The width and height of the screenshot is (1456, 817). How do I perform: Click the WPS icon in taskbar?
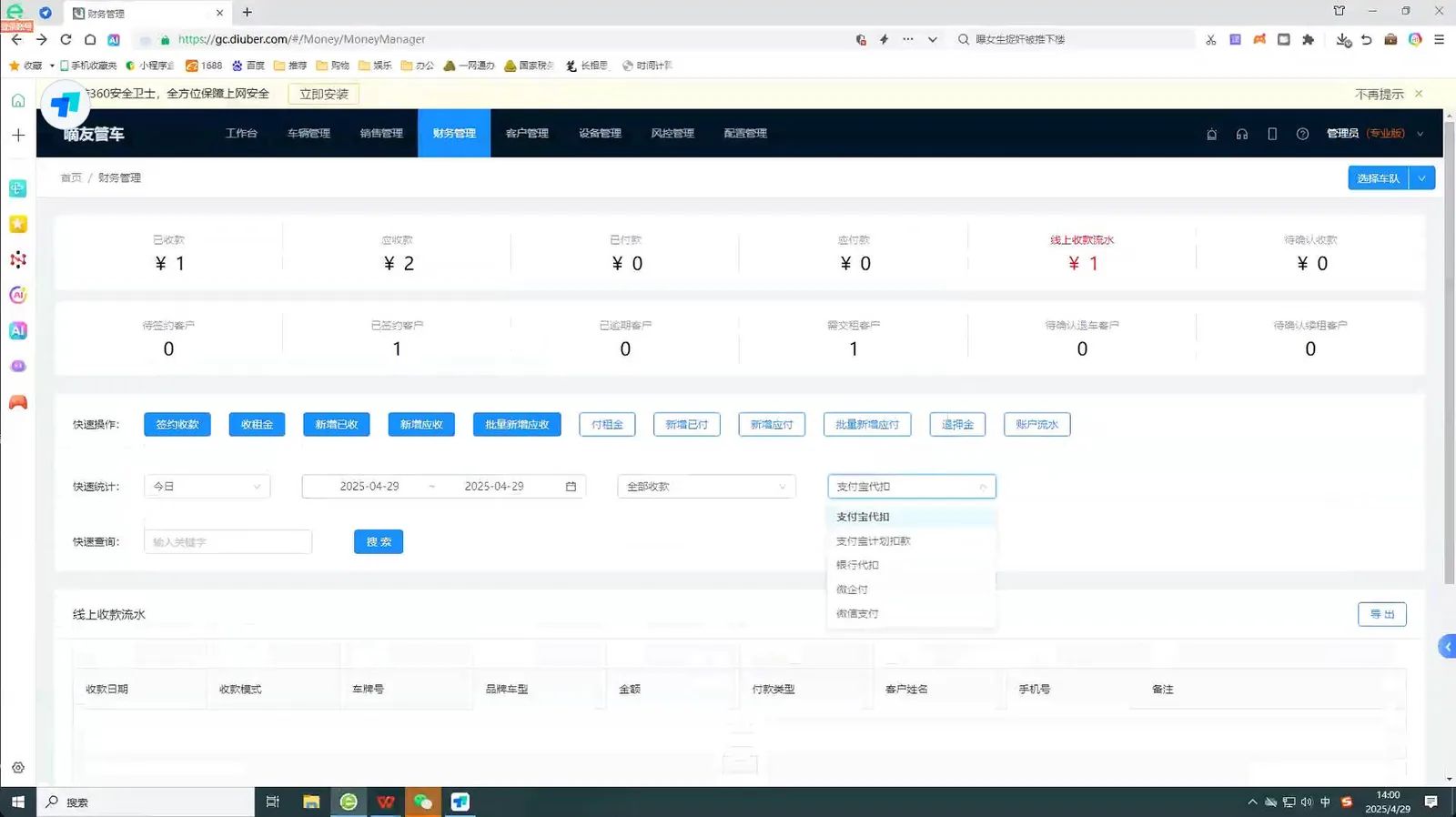[386, 802]
